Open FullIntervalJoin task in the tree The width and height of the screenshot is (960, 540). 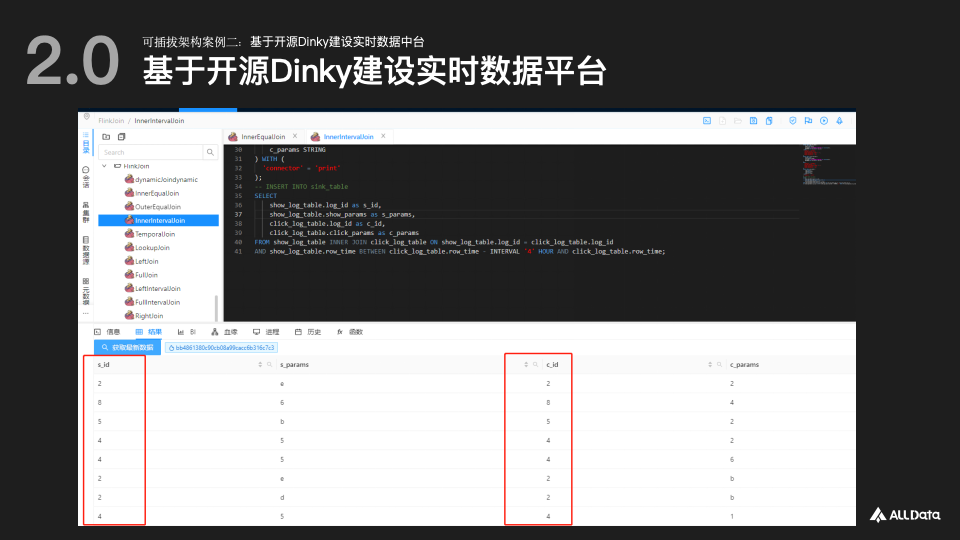pos(152,302)
